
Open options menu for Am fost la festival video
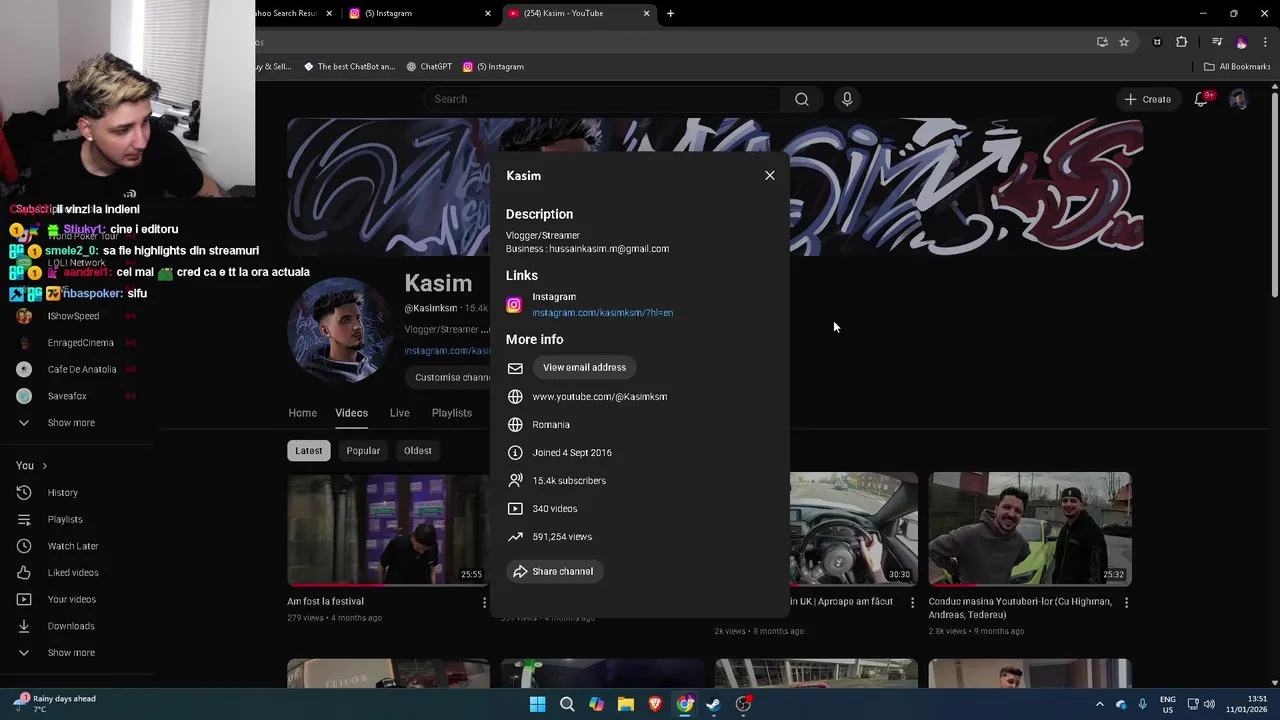tap(484, 603)
